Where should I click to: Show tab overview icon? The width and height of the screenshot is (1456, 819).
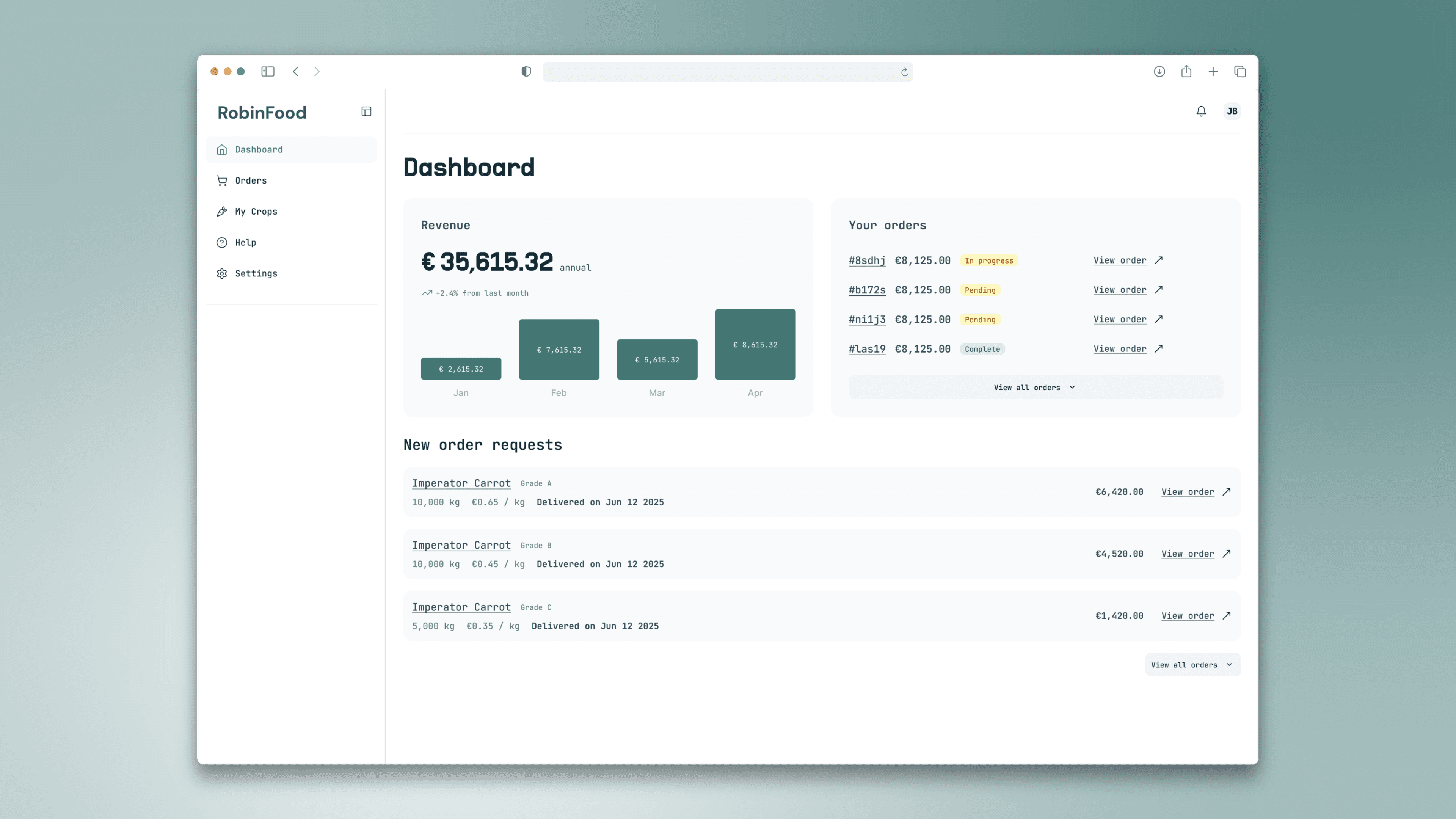coord(1240,71)
